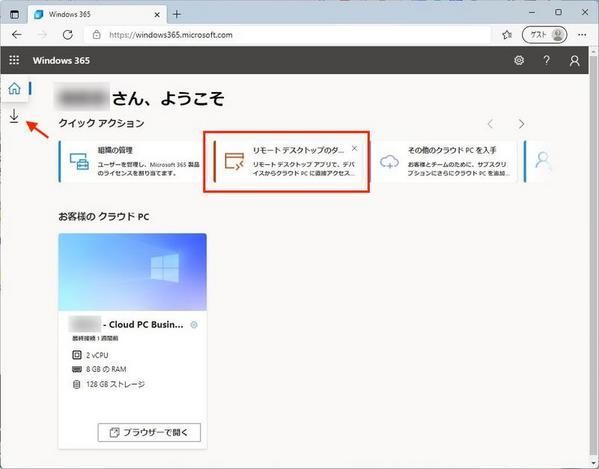This screenshot has width=599, height=469.
Task: Open Windows 365 settings gear
Action: click(x=519, y=60)
